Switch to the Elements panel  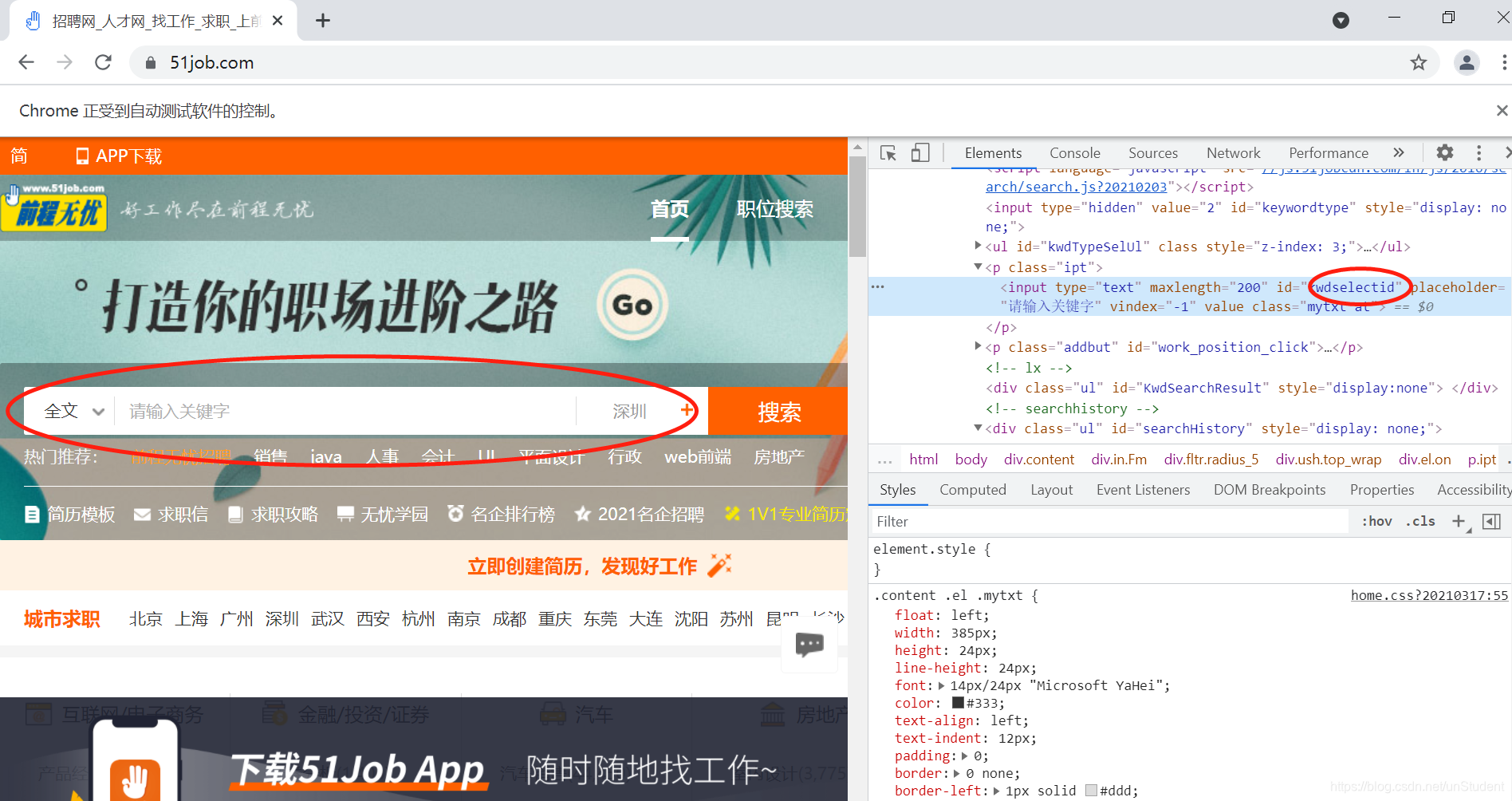(x=993, y=153)
